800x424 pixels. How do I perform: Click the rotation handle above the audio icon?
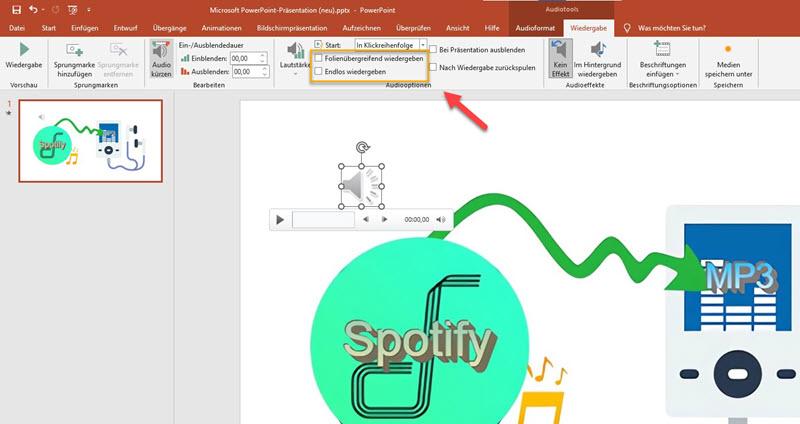[362, 148]
